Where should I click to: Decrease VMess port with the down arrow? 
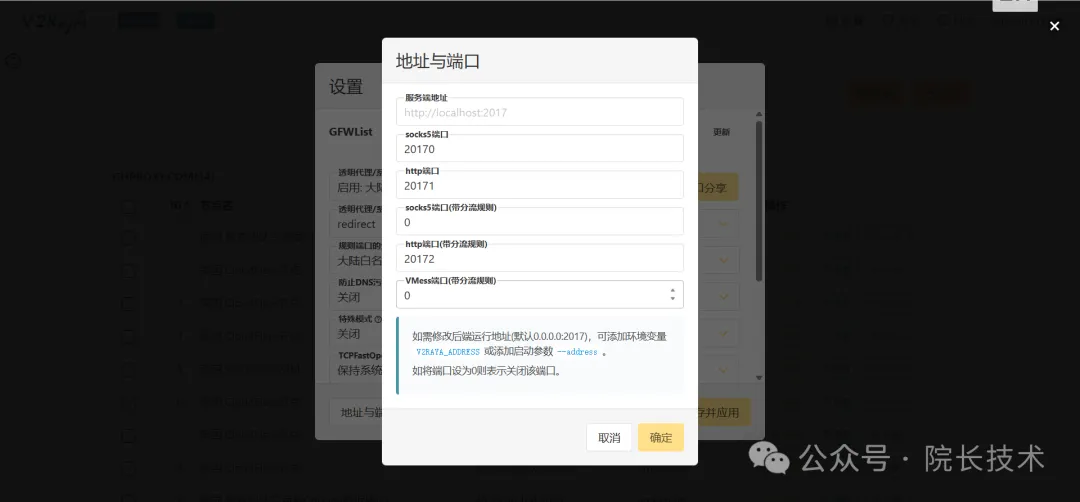click(x=672, y=300)
